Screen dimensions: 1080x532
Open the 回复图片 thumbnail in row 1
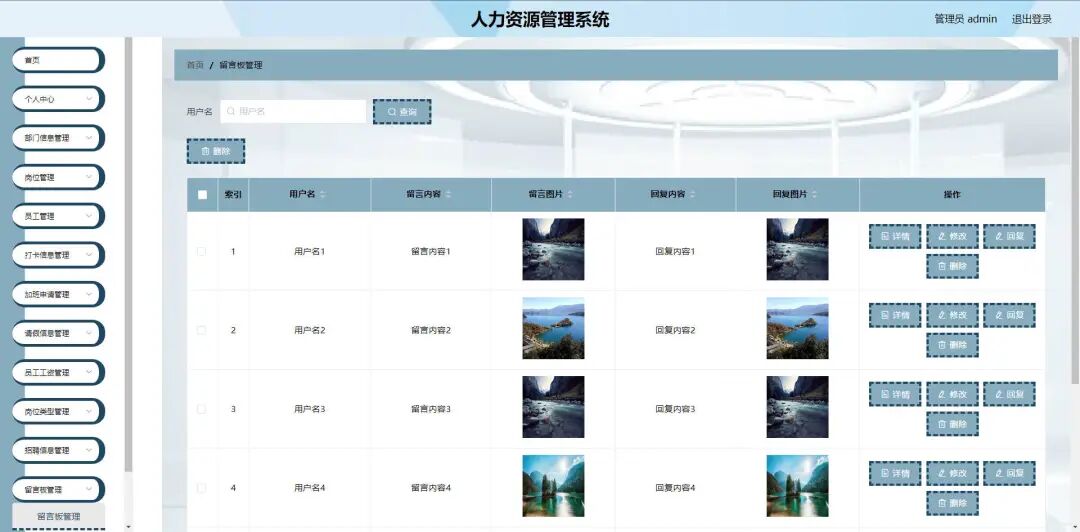[798, 249]
